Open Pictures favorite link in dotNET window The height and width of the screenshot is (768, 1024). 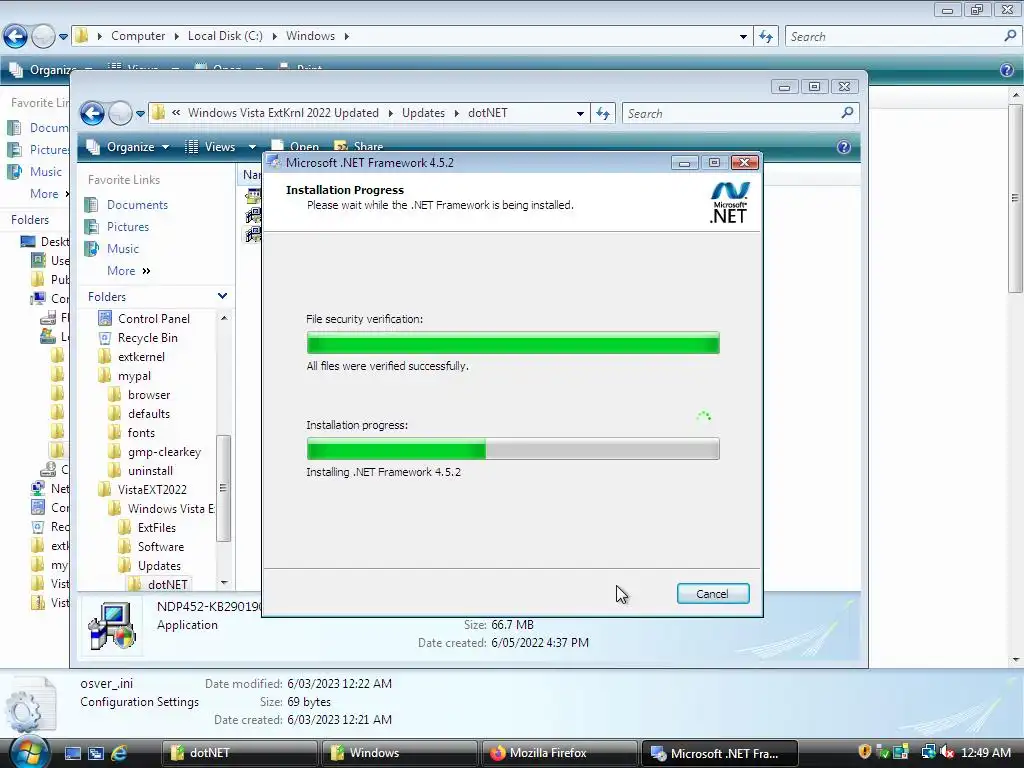tap(127, 227)
